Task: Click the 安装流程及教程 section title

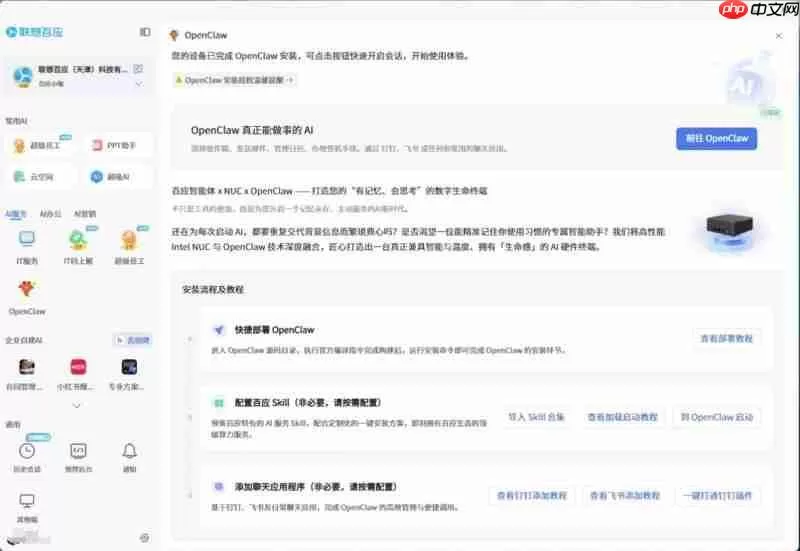Action: [x=213, y=289]
